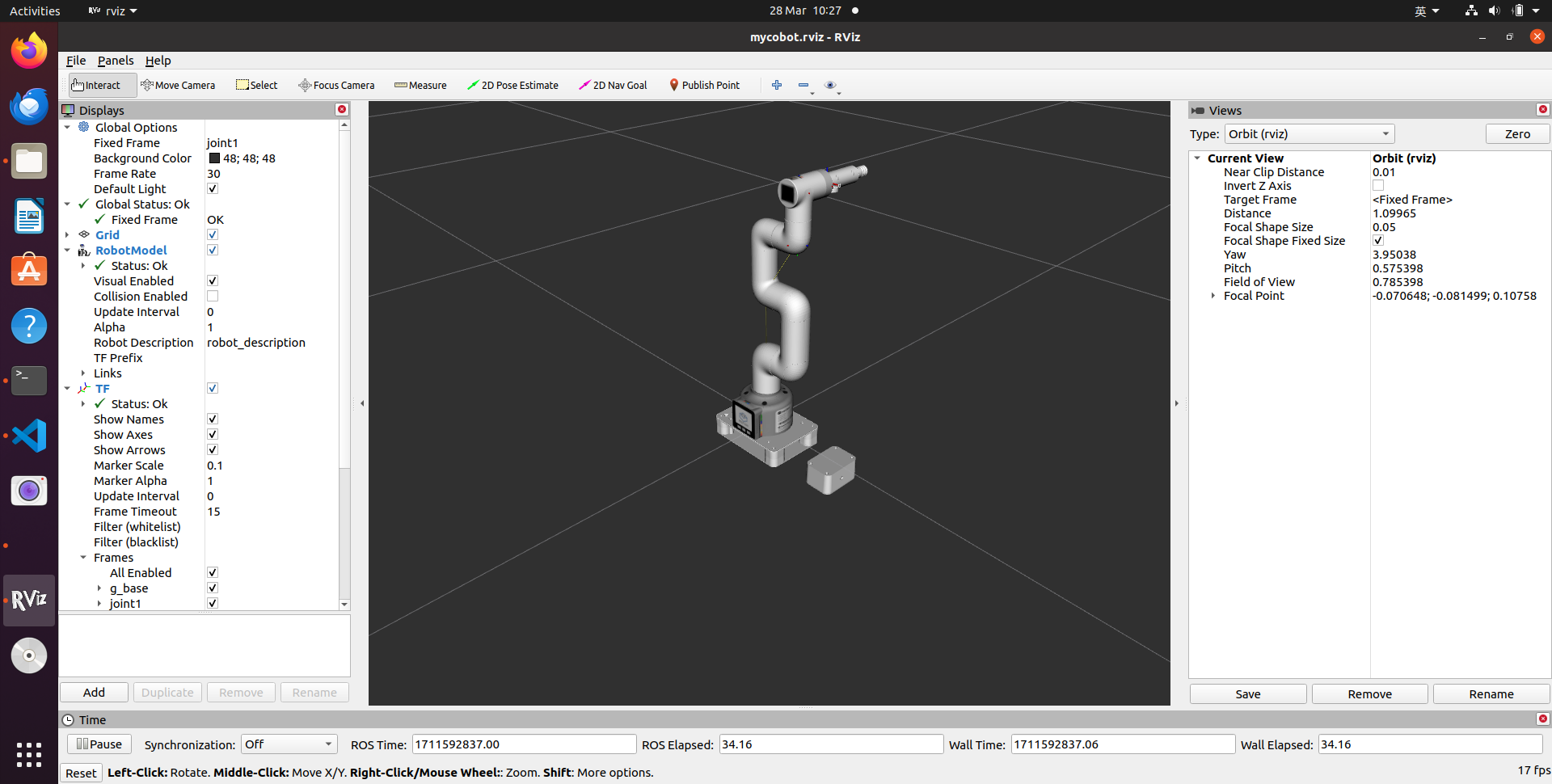Open the Activities overview
The height and width of the screenshot is (784, 1552).
(x=35, y=11)
